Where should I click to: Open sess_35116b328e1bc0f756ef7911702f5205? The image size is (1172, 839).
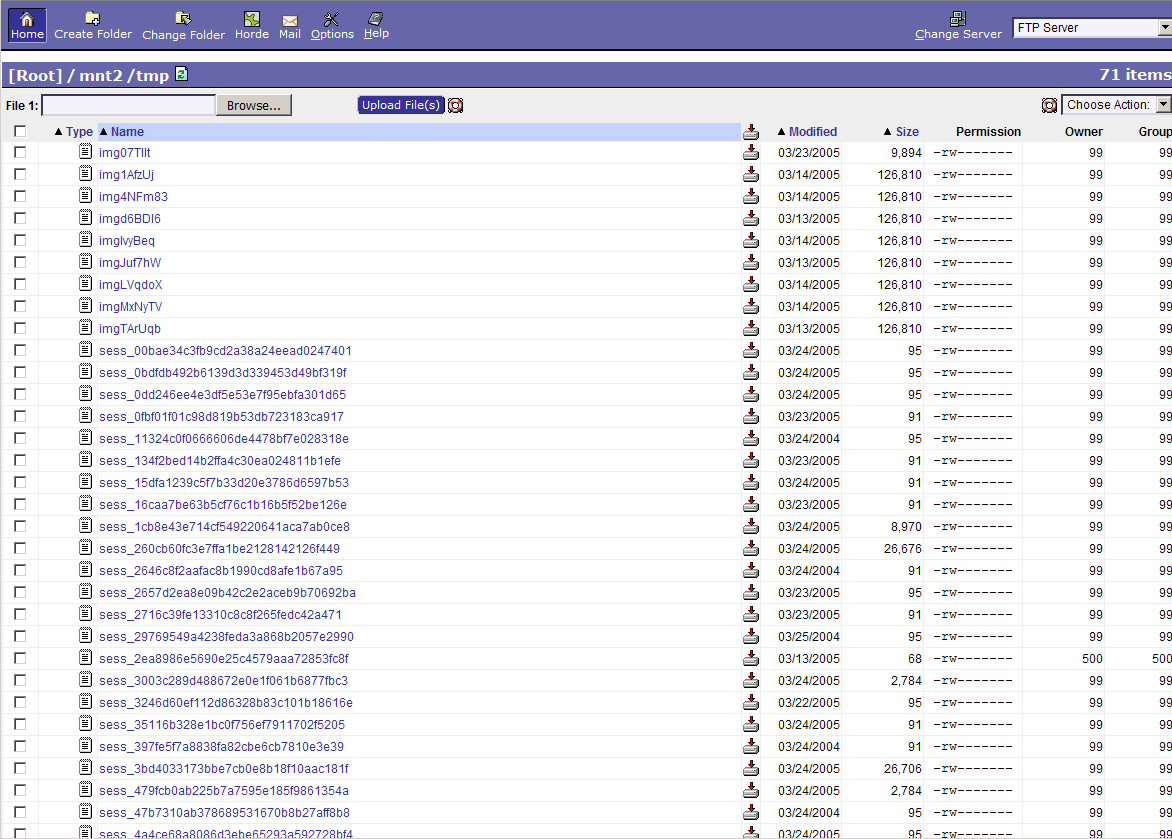click(x=222, y=725)
